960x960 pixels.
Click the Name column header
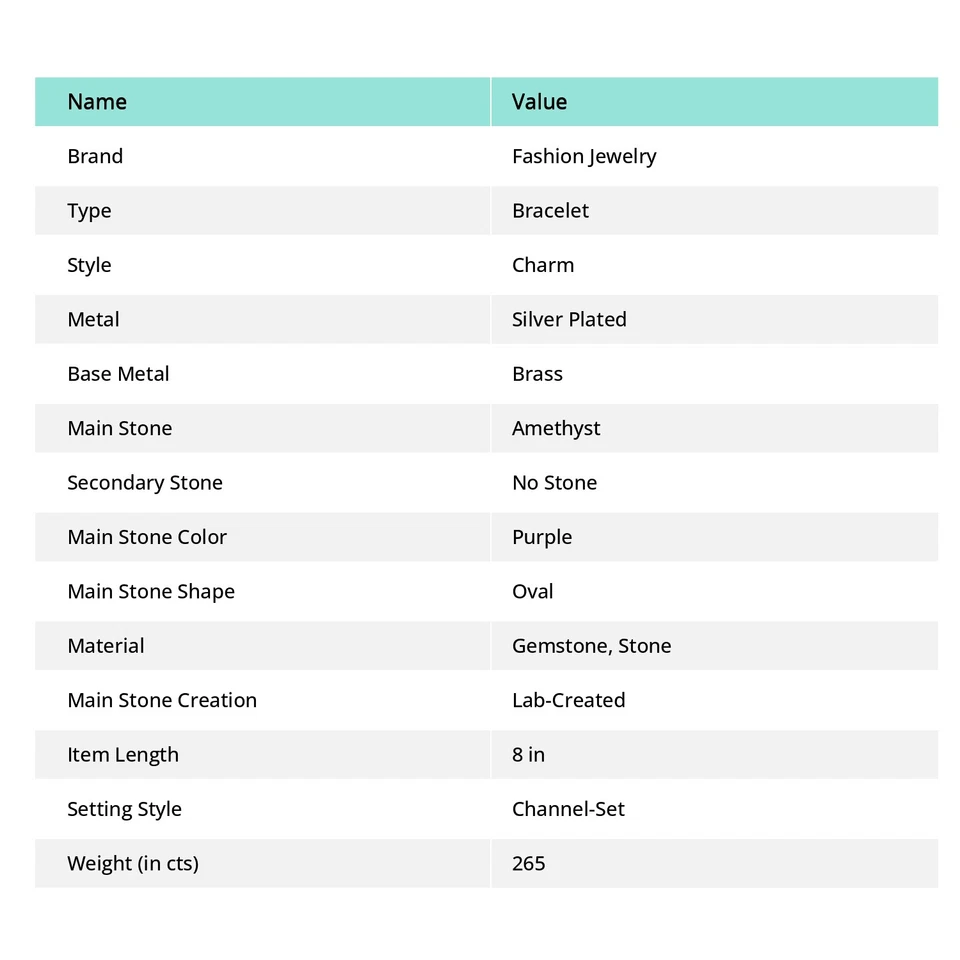tap(97, 102)
